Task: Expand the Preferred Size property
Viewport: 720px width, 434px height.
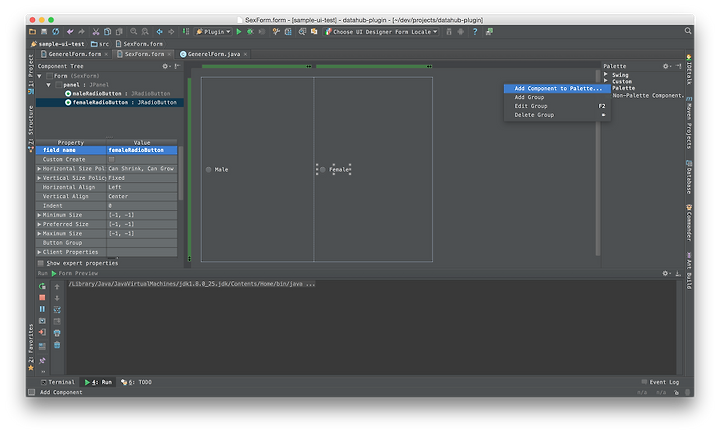Action: [39, 224]
